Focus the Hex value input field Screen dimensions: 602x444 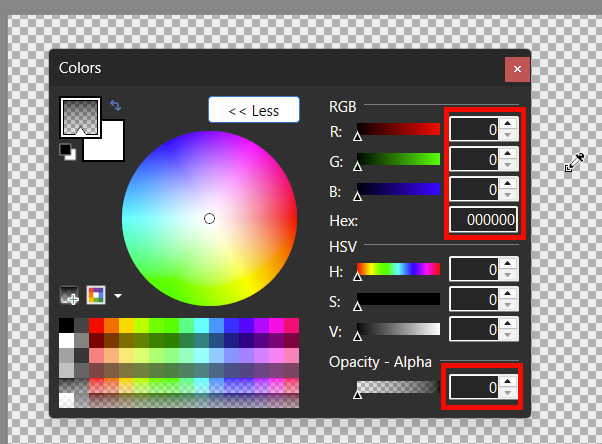coord(484,220)
